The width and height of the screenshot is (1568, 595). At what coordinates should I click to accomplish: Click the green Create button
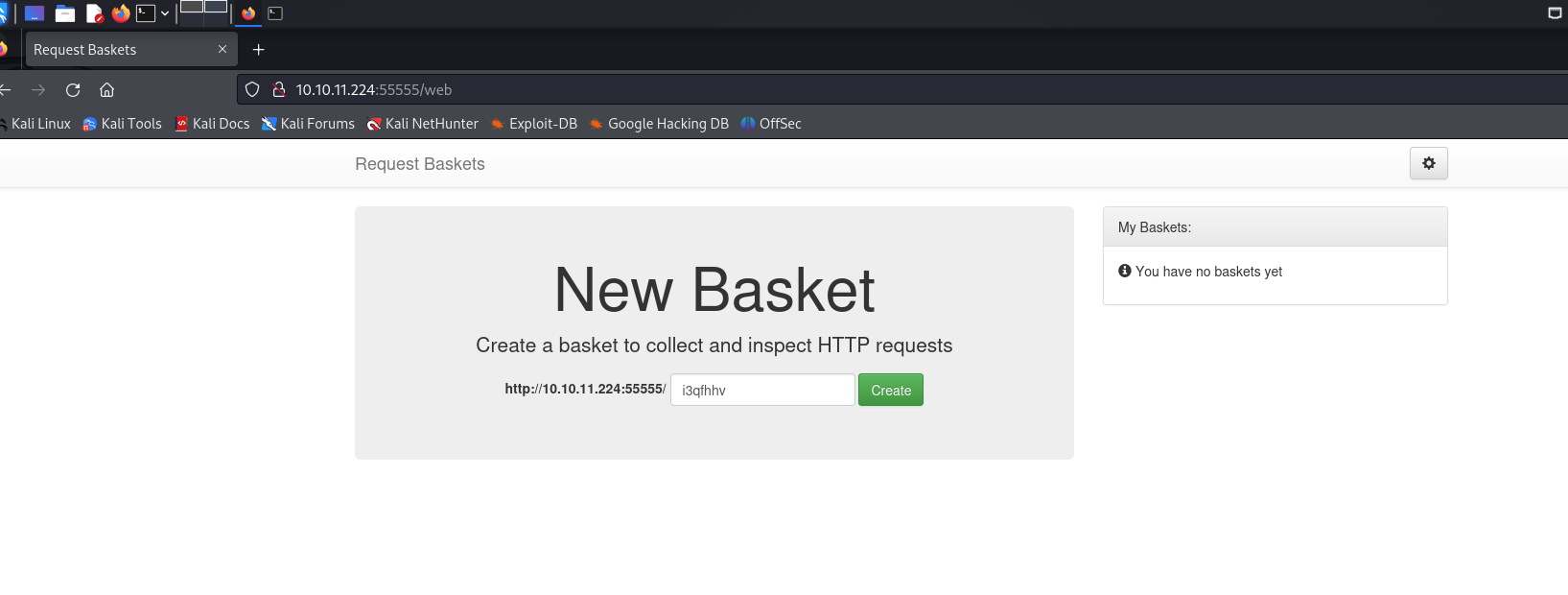click(x=890, y=391)
